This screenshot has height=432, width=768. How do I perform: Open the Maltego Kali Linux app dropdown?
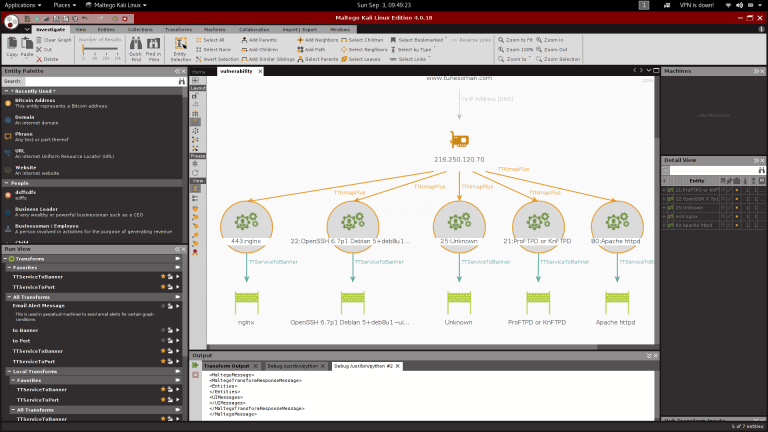pyautogui.click(x=116, y=5)
